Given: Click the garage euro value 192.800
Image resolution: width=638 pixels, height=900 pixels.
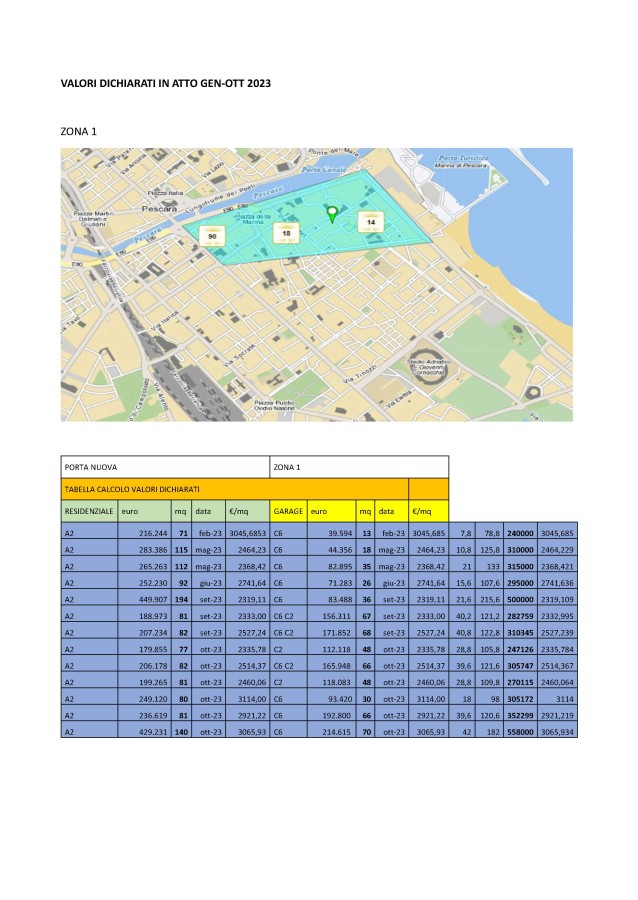Looking at the screenshot, I should pos(337,715).
